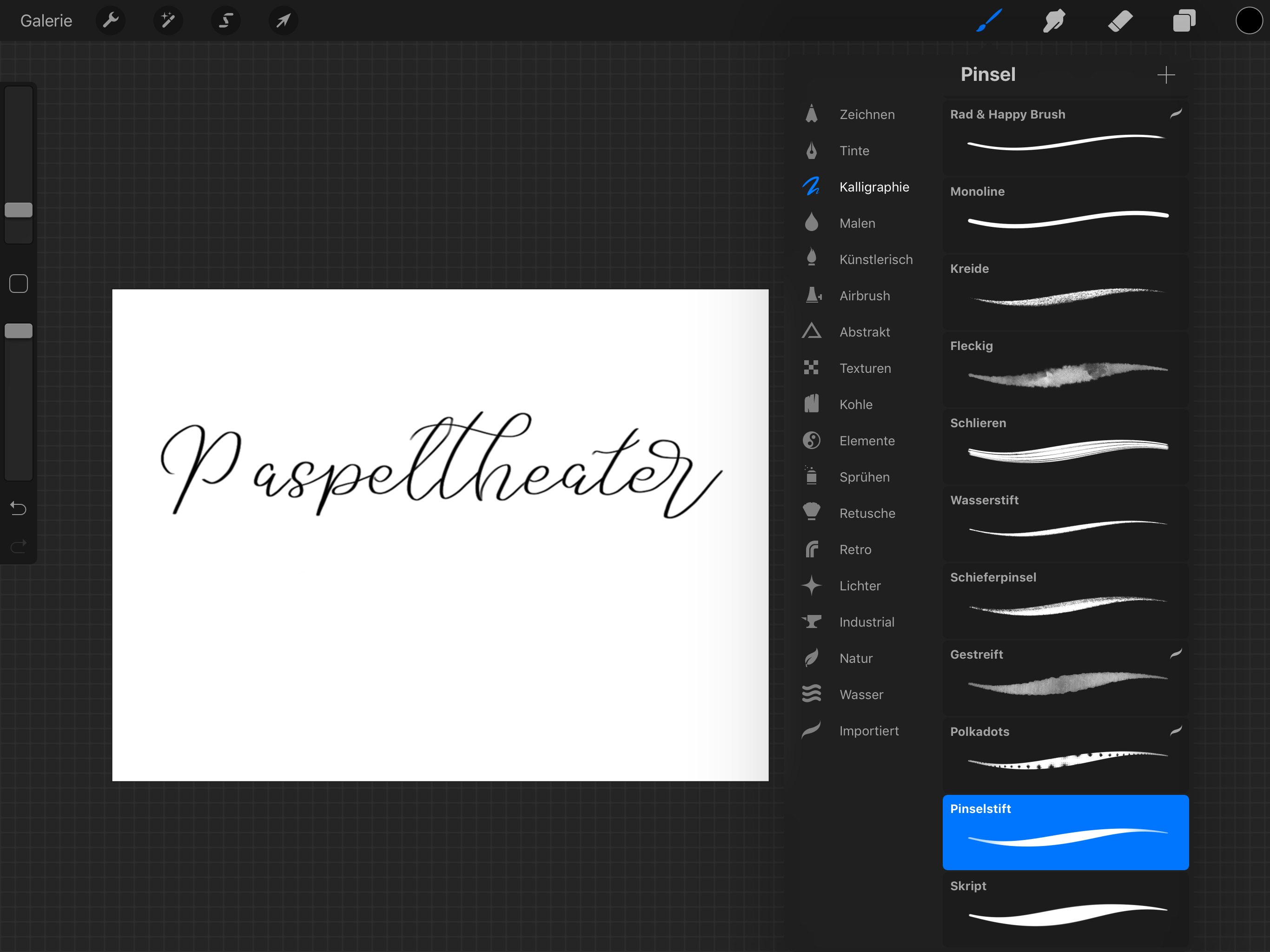Open the Abstrakt brush set
Image resolution: width=1270 pixels, height=952 pixels.
(x=864, y=332)
